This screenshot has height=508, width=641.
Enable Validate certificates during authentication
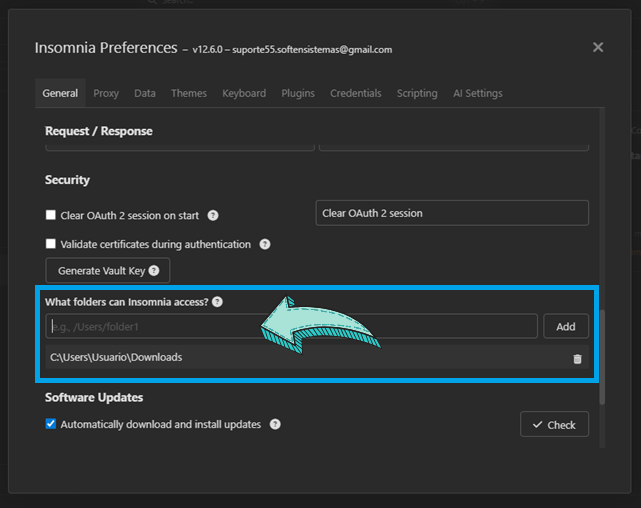tap(51, 244)
